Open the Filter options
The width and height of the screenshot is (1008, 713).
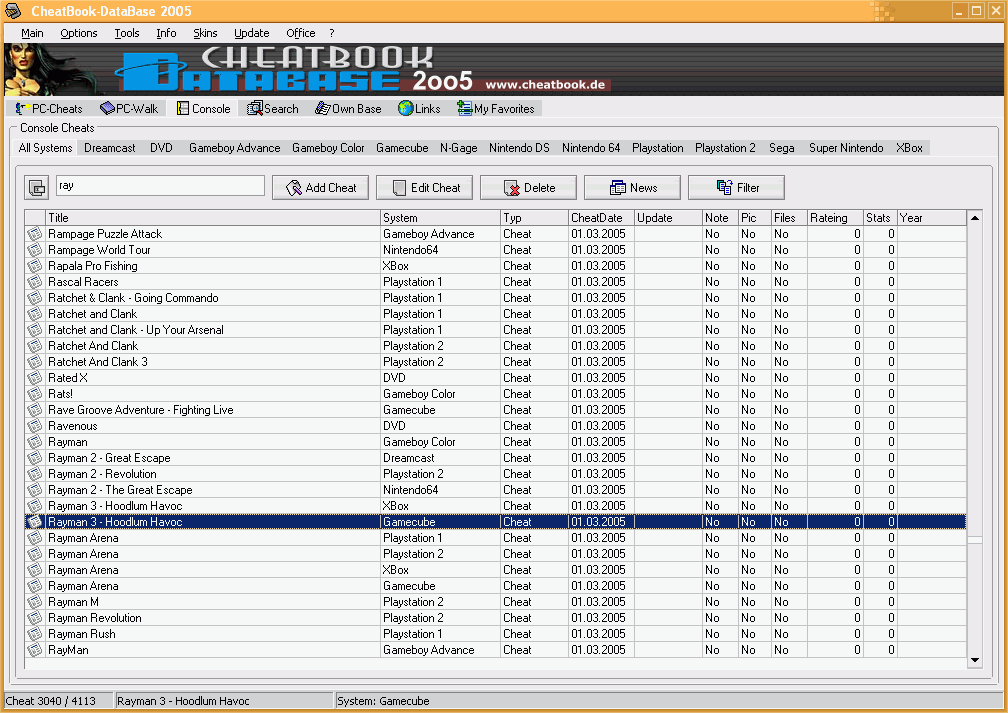[737, 187]
